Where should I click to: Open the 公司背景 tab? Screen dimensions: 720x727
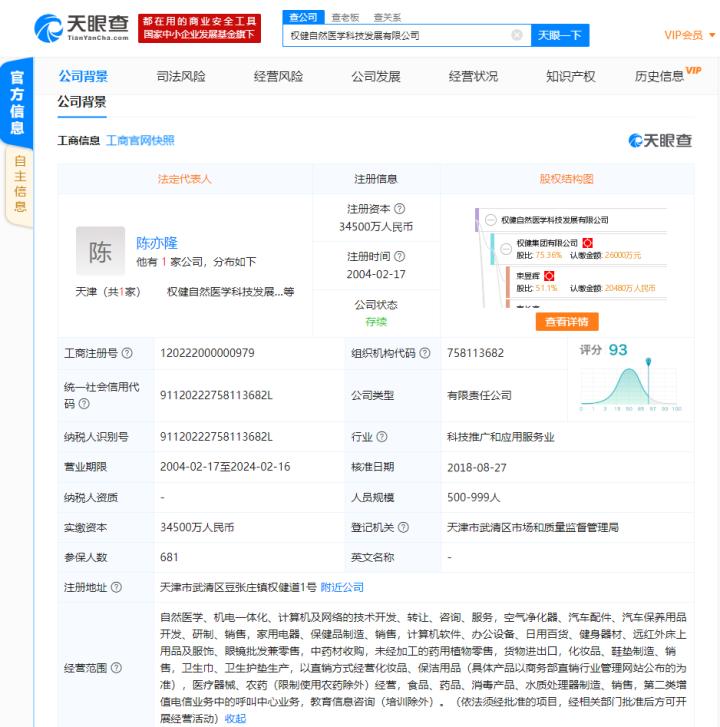tap(83, 76)
